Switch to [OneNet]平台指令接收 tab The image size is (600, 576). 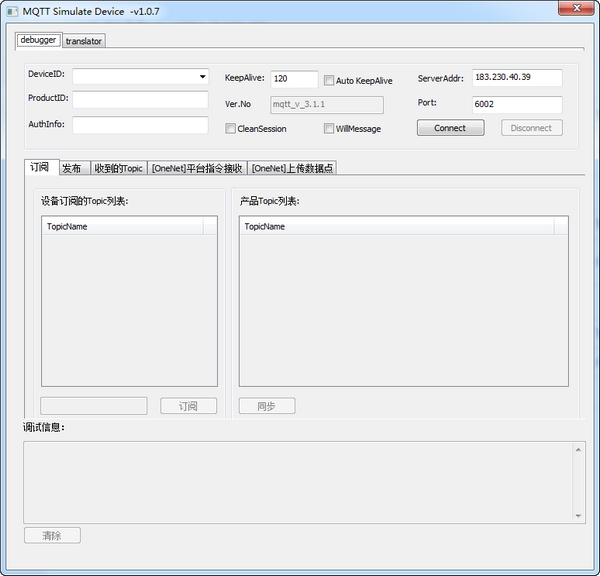(x=197, y=168)
